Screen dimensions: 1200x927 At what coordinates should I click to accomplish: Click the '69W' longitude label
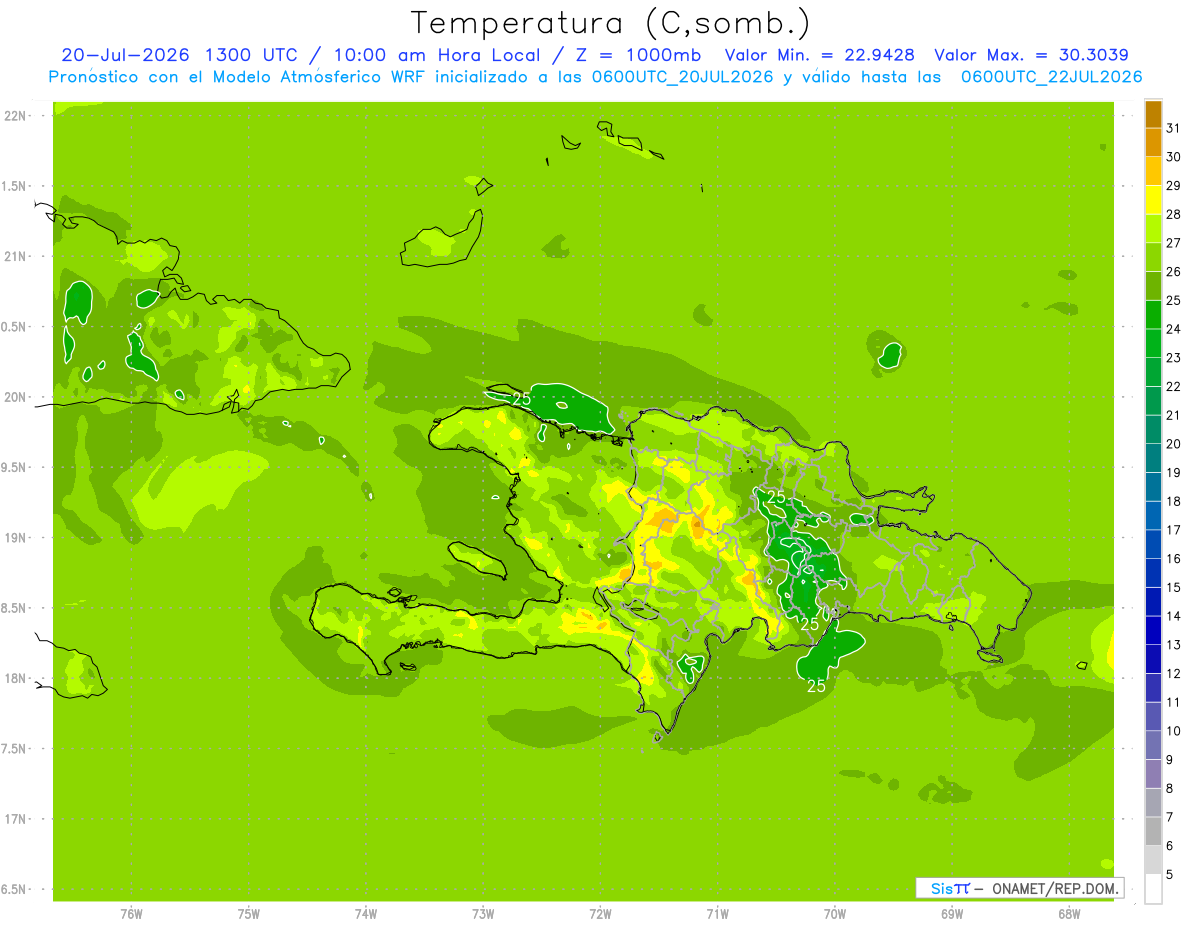(952, 914)
